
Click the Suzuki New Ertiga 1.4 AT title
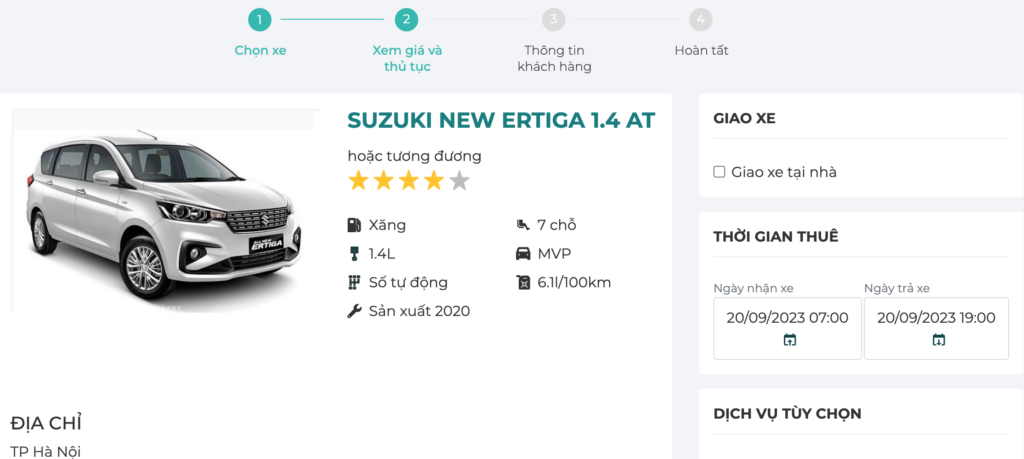[x=501, y=121]
